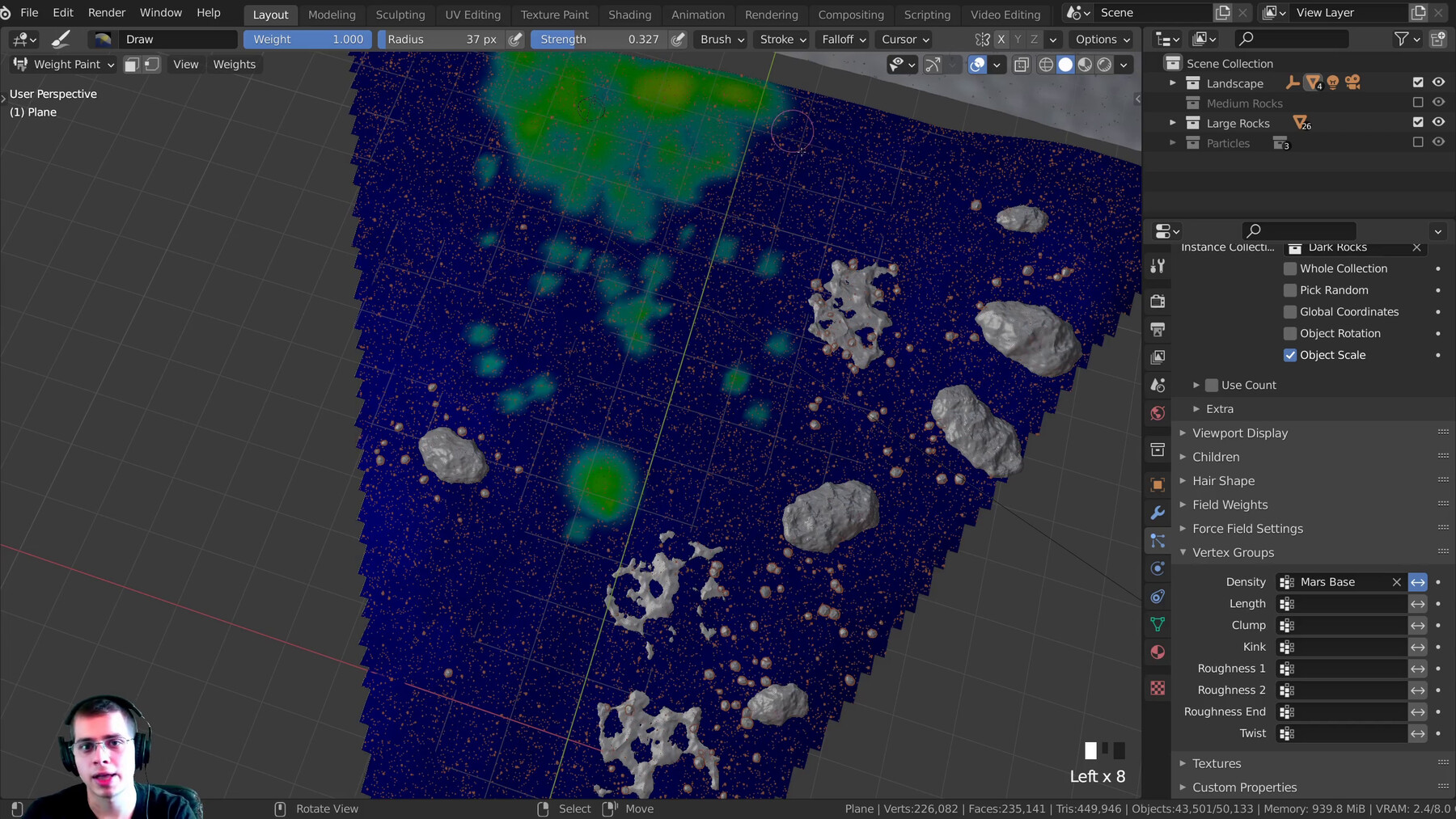This screenshot has width=1456, height=819.
Task: Open the Object Data properties tab
Action: pyautogui.click(x=1158, y=624)
